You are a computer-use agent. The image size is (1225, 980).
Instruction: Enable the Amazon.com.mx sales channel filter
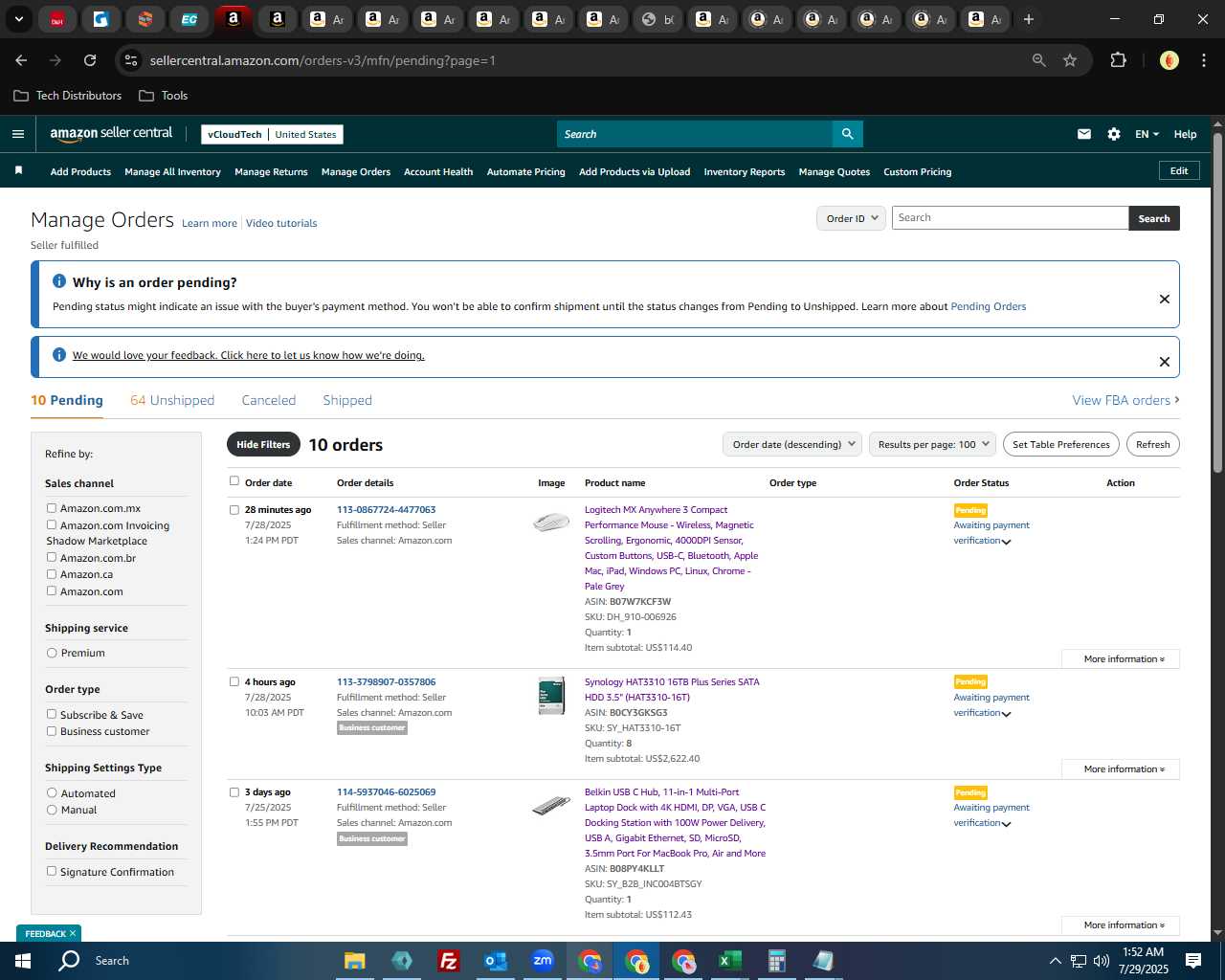[x=52, y=508]
